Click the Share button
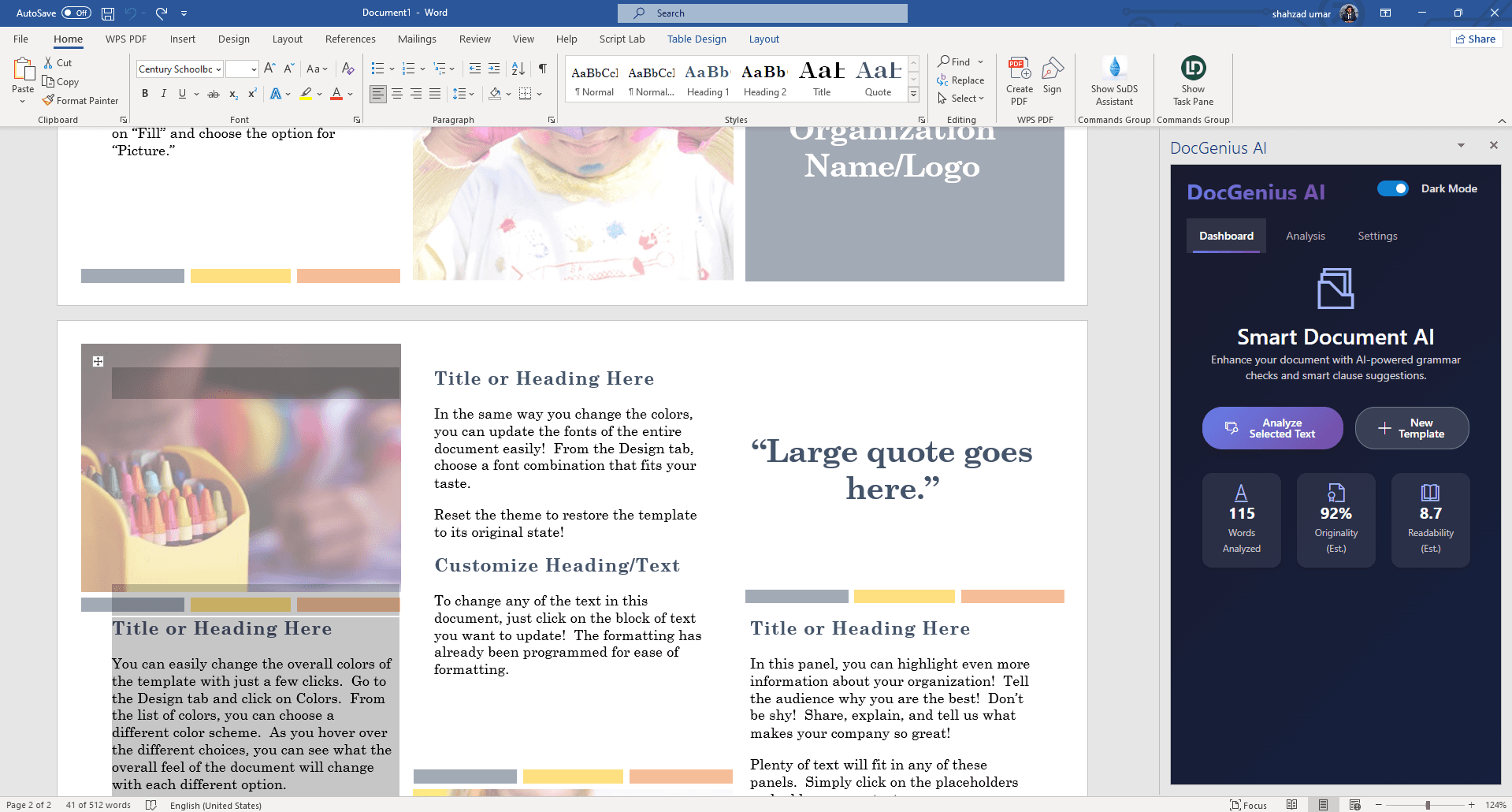Image resolution: width=1512 pixels, height=812 pixels. coord(1476,39)
